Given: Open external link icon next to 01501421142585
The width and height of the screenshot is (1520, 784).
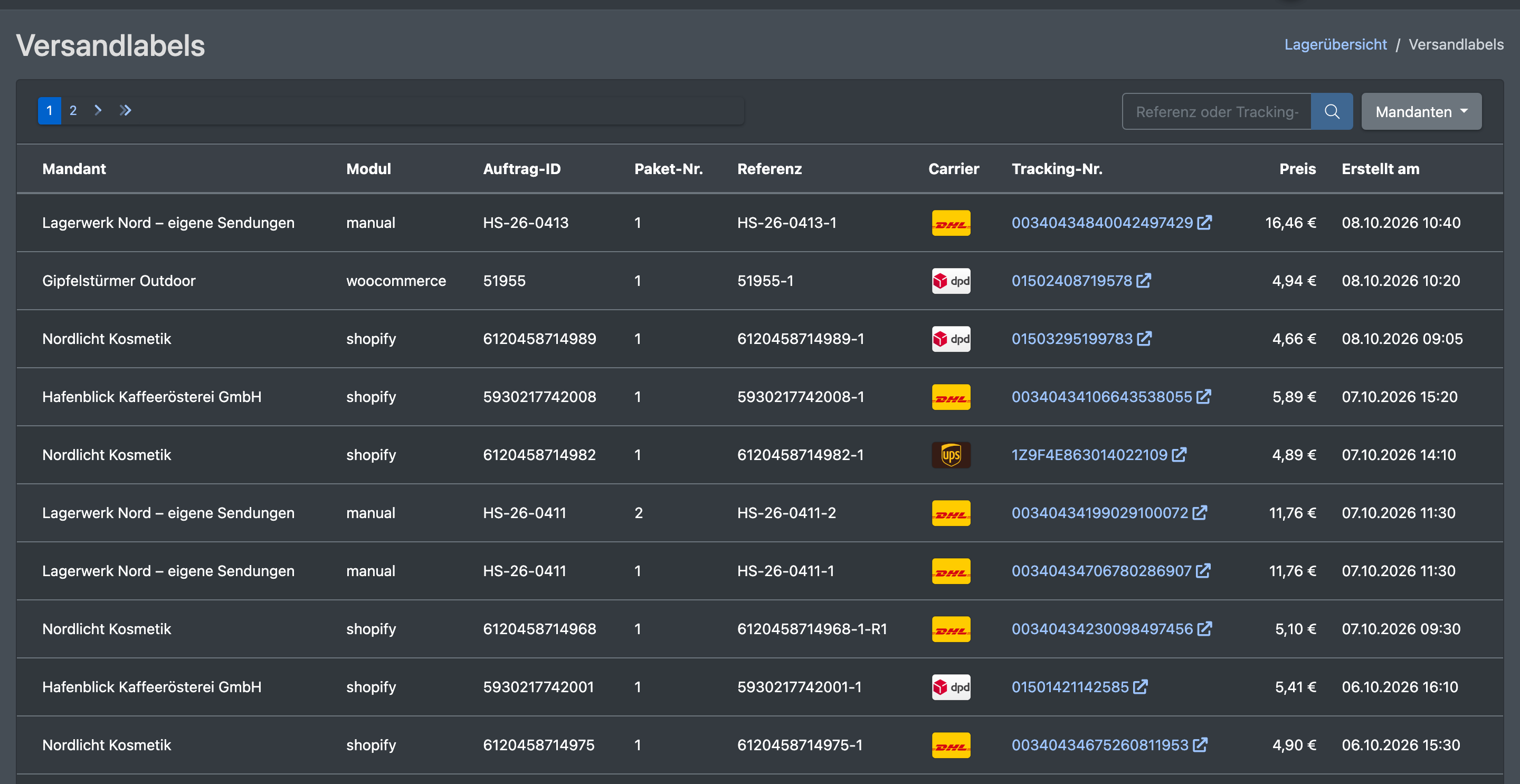Looking at the screenshot, I should (1140, 687).
